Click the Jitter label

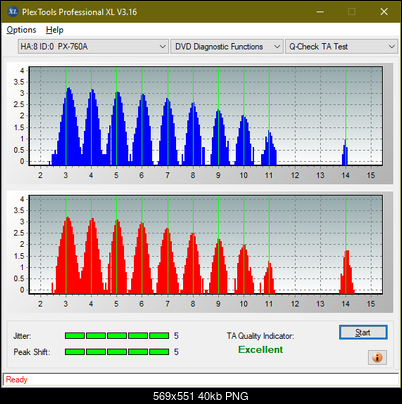tap(22, 336)
